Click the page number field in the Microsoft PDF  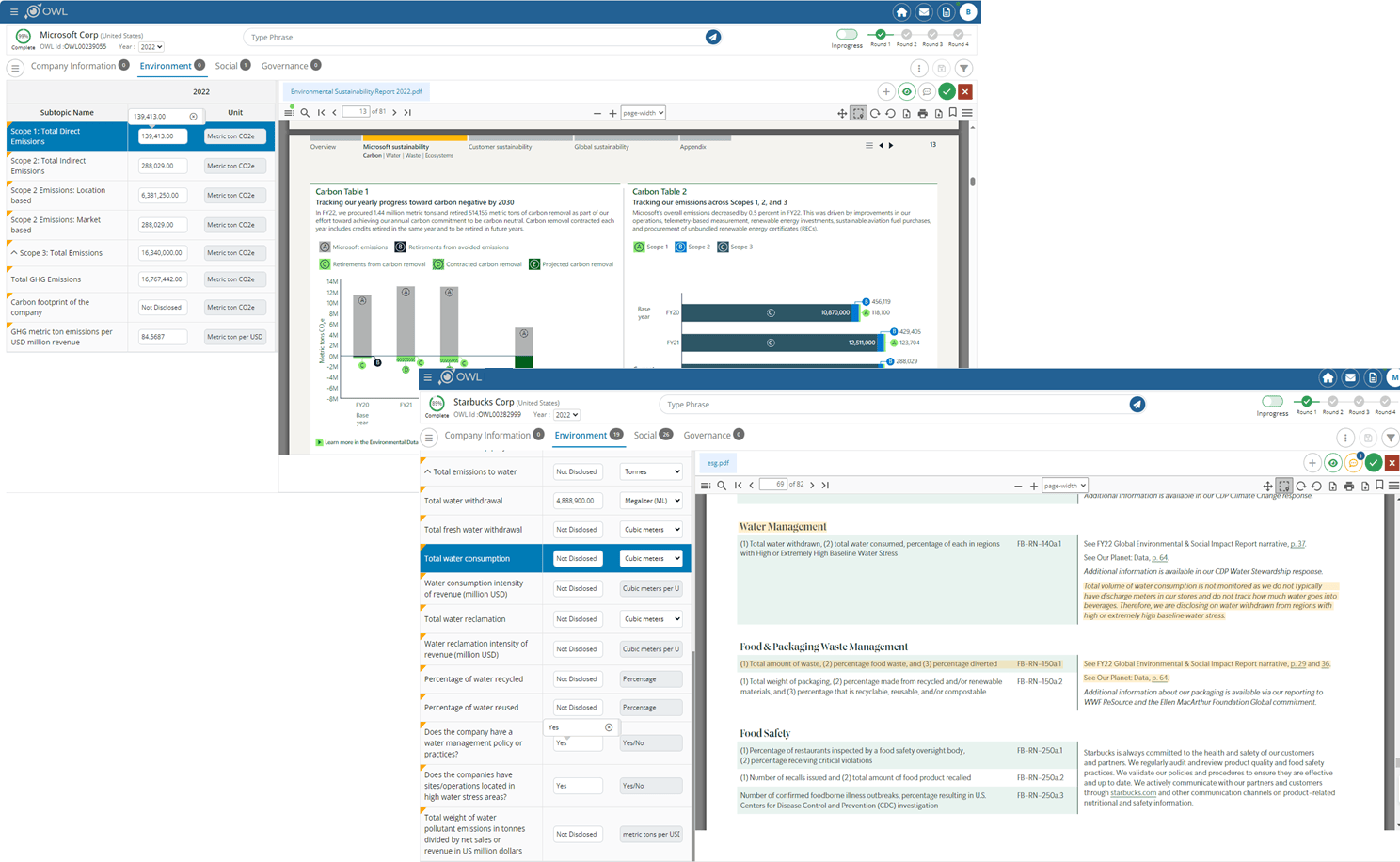pyautogui.click(x=356, y=112)
